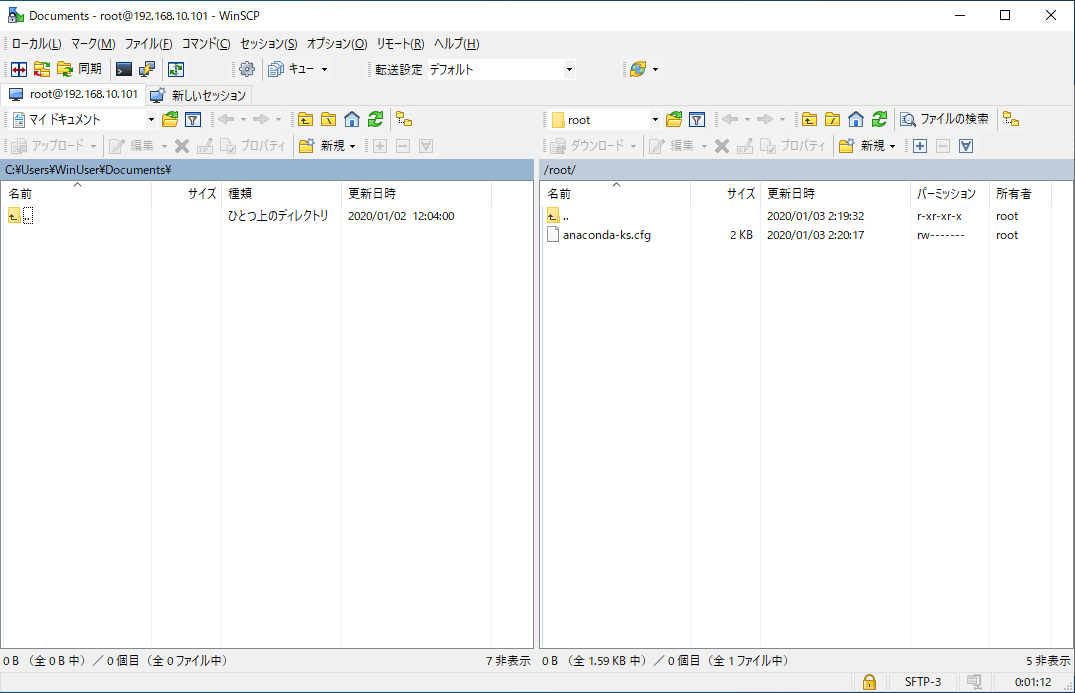The width and height of the screenshot is (1075, 693).
Task: Toggle the local directory tree icon
Action: [404, 119]
